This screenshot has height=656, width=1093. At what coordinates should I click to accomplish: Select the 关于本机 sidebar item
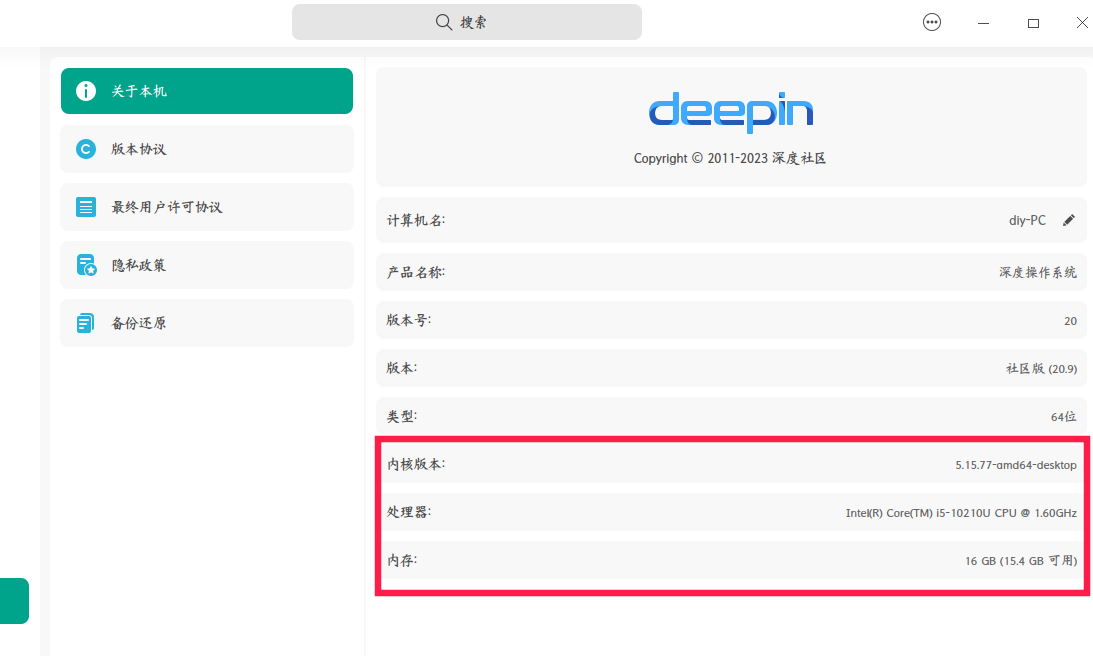207,91
